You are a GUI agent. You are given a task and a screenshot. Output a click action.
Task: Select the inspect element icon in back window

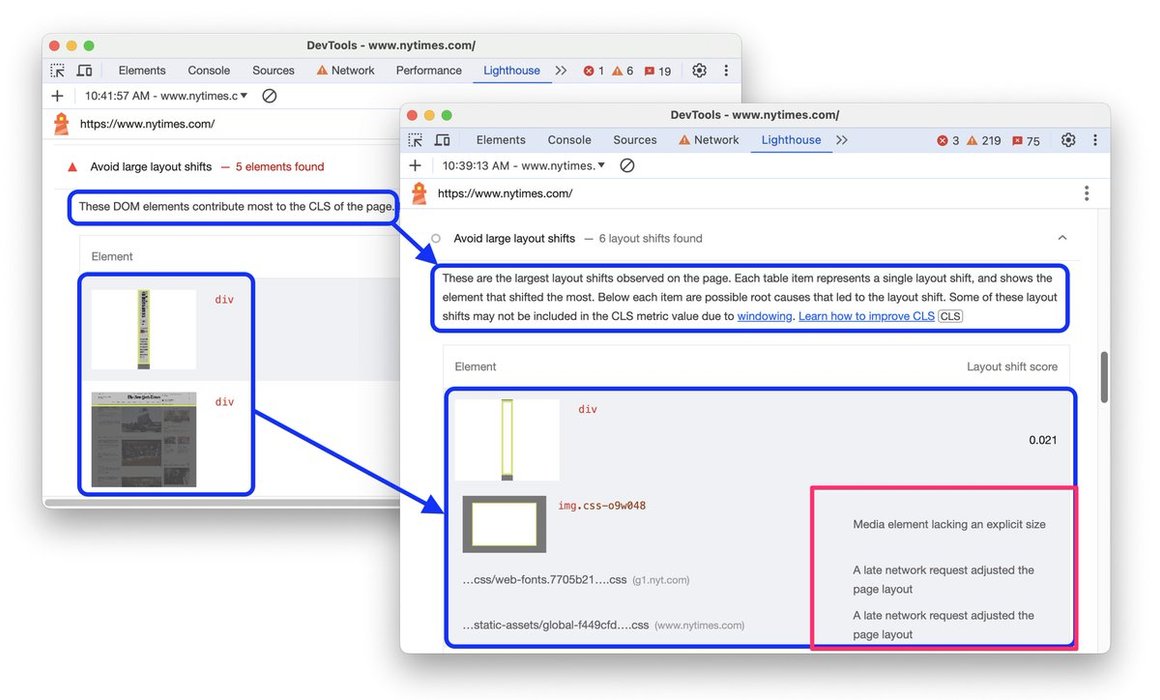point(58,70)
